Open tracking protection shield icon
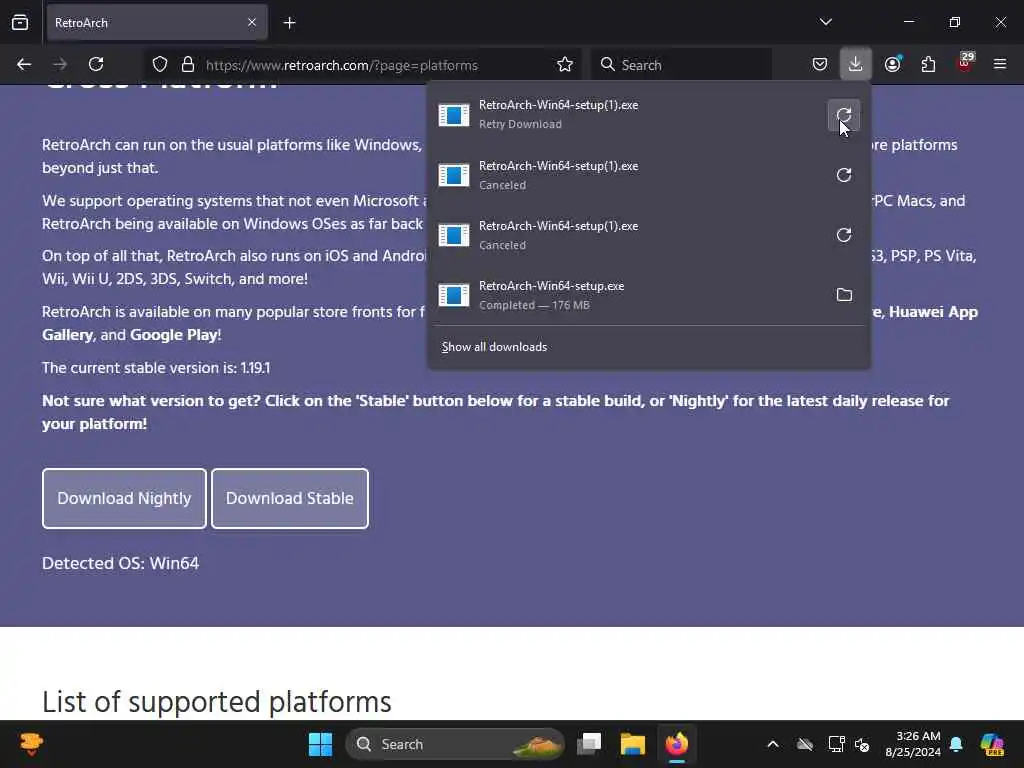Image resolution: width=1024 pixels, height=768 pixels. (160, 65)
